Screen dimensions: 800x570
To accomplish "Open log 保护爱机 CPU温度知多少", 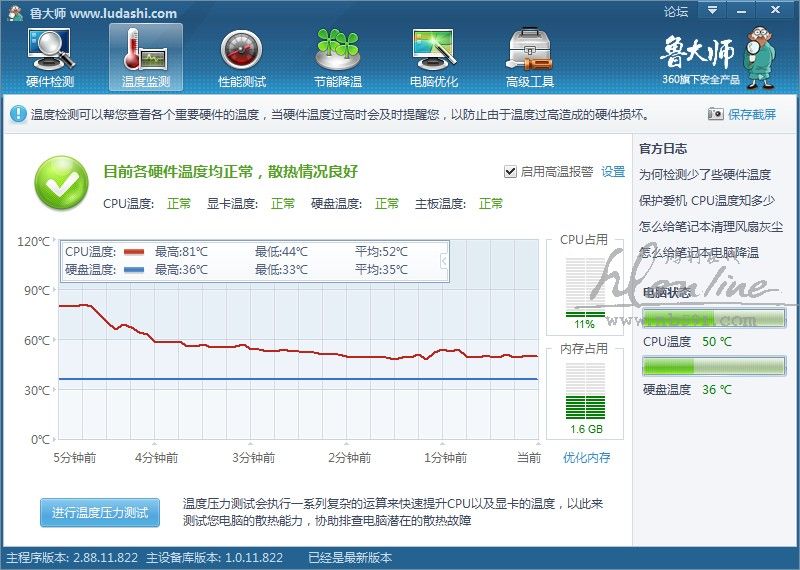I will [x=707, y=201].
